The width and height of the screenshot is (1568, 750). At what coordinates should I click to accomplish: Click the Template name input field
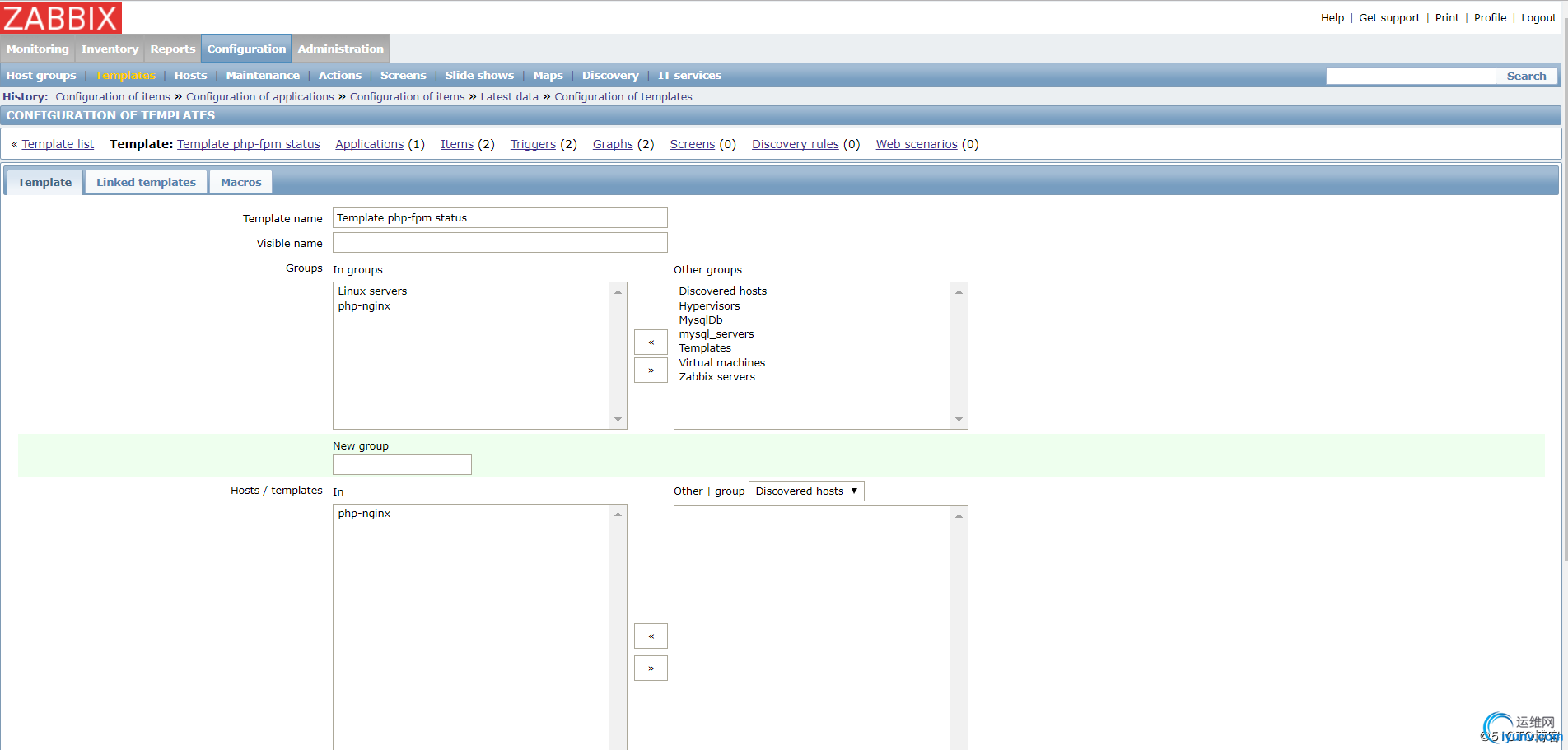click(x=500, y=218)
